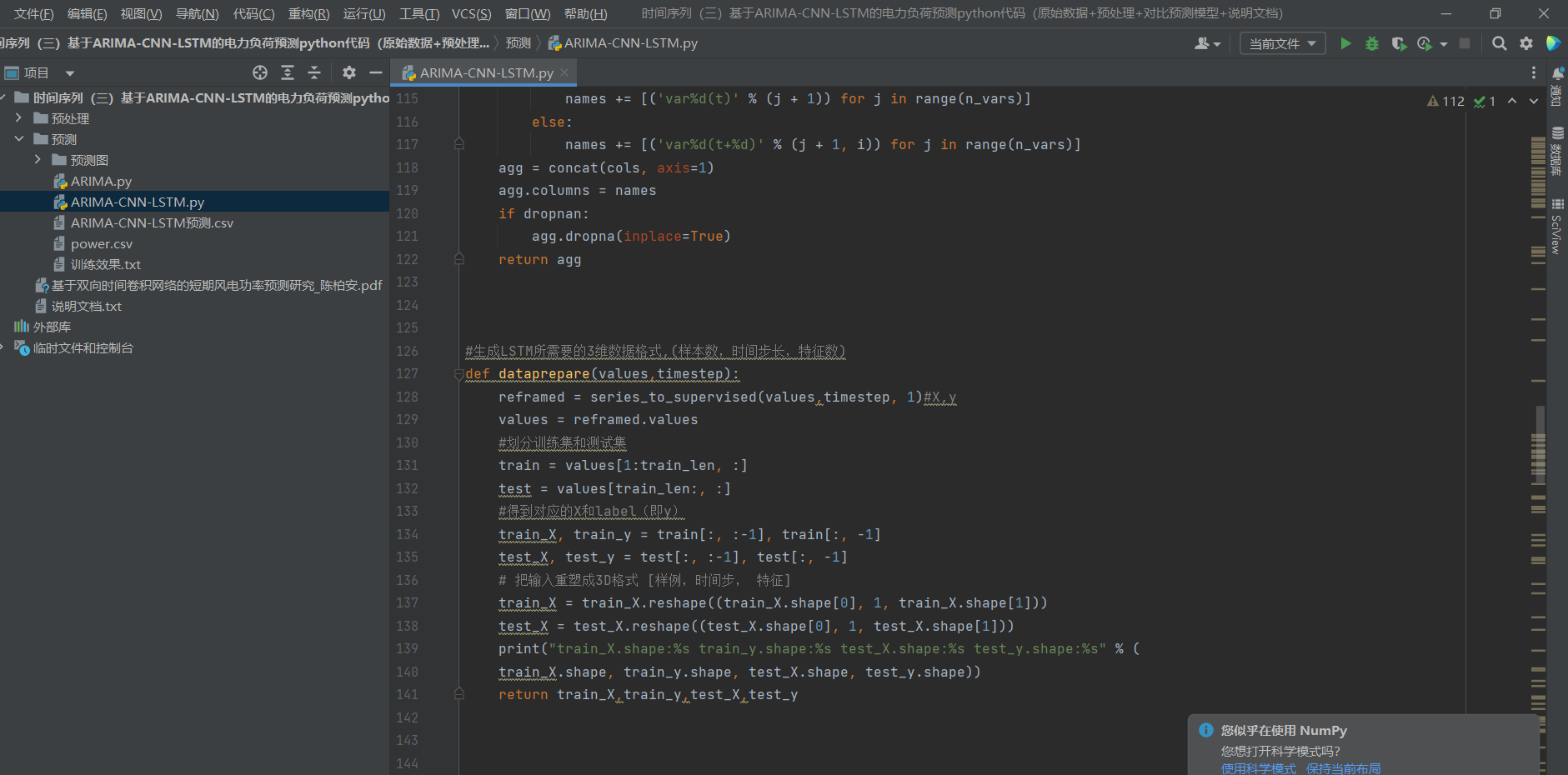1568x775 pixels.
Task: Expand the 预处理 folder
Action: tap(19, 118)
